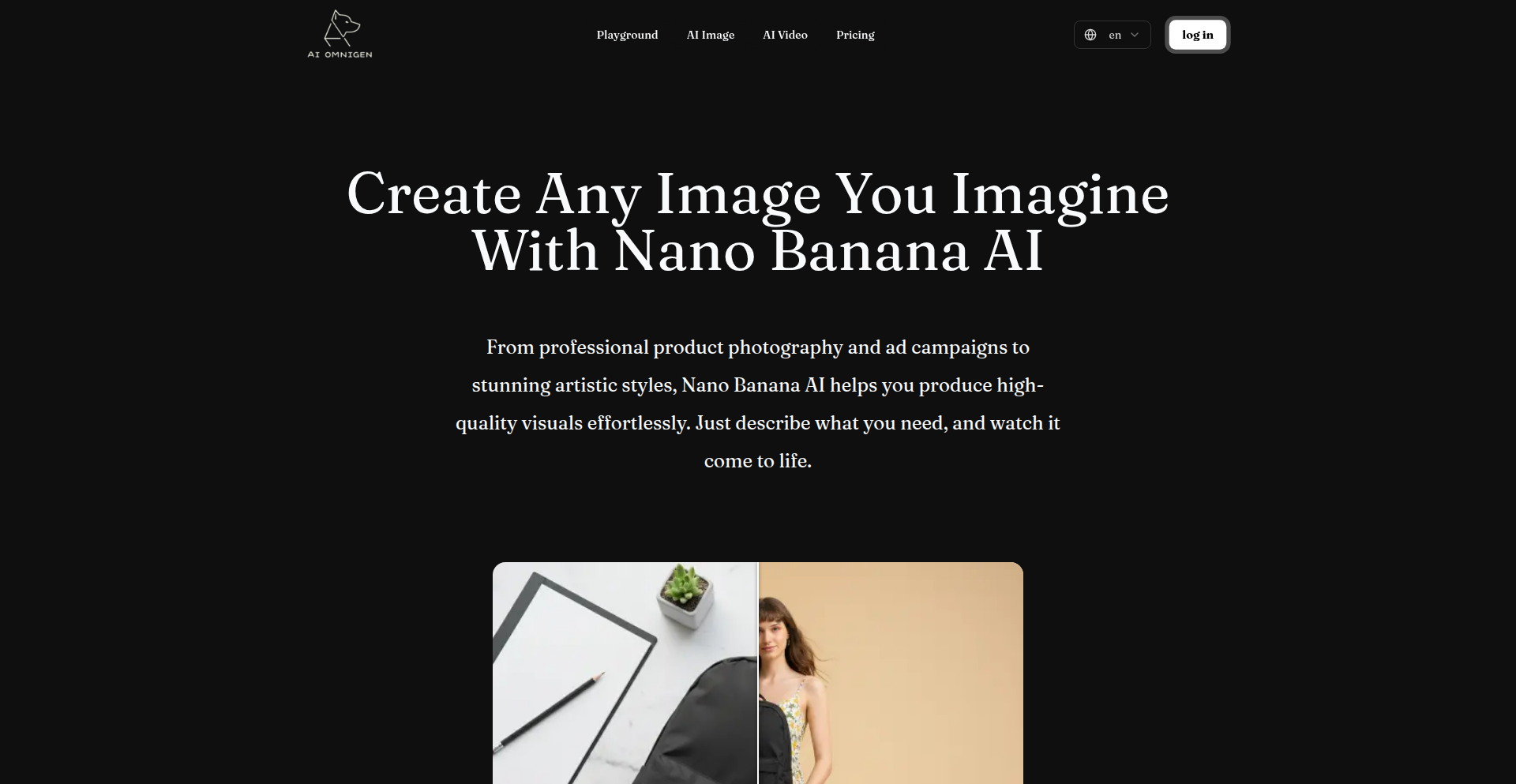Click the notebook and pencil image

(625, 673)
